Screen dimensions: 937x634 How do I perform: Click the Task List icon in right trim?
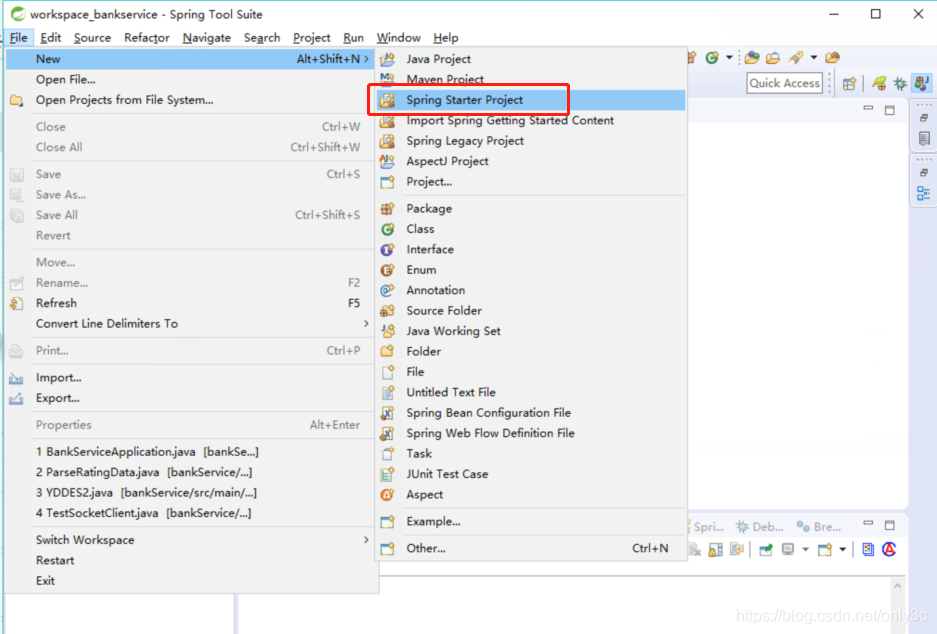point(924,138)
